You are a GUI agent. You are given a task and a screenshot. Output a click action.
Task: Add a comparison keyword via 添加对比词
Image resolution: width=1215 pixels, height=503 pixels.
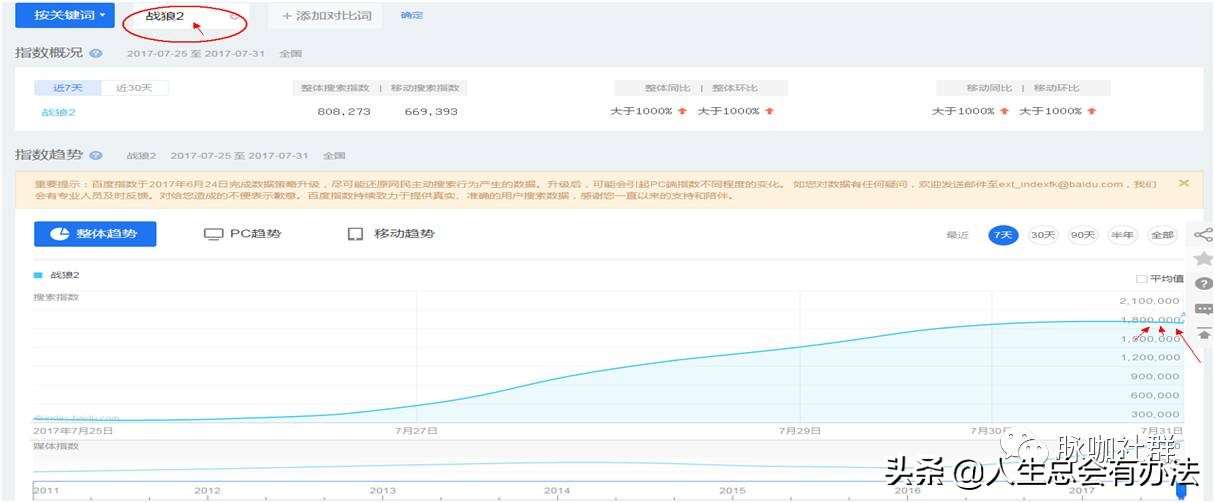click(x=324, y=16)
